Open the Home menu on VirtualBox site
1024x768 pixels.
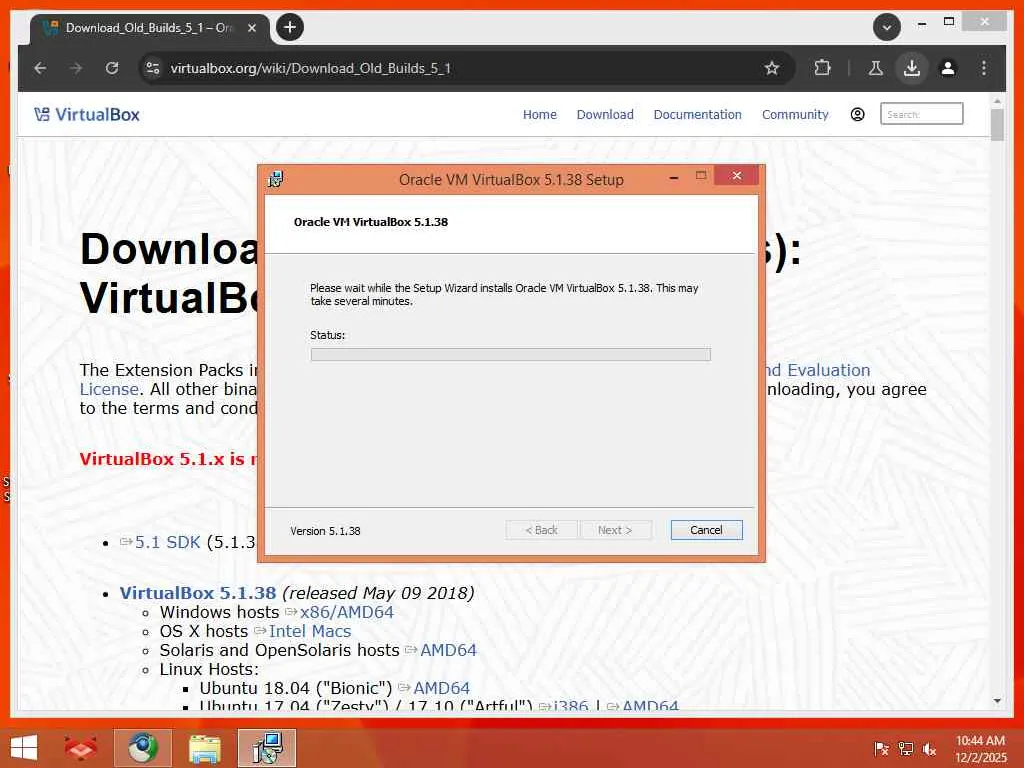click(539, 114)
